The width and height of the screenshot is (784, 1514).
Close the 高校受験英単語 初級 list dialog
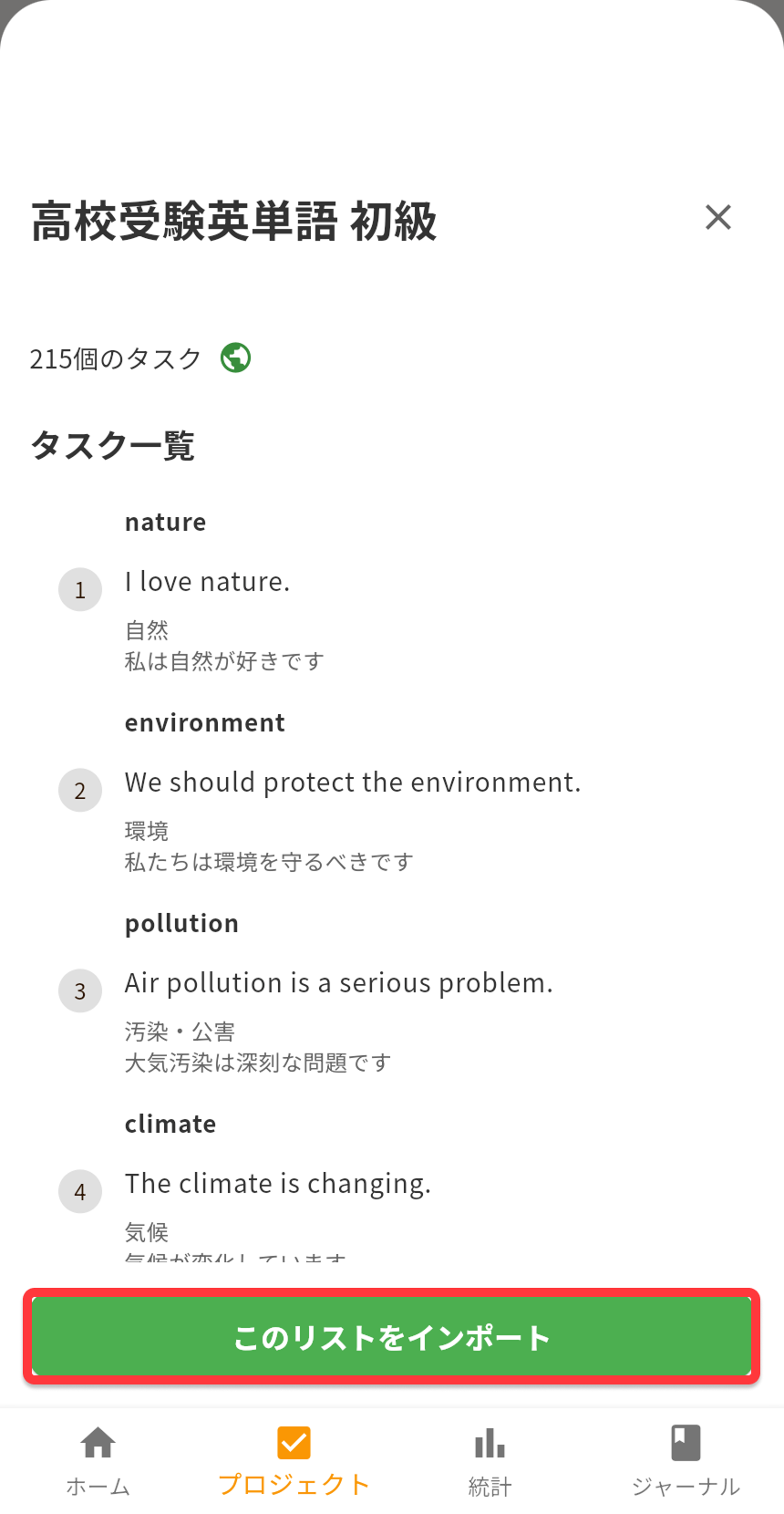point(718,217)
